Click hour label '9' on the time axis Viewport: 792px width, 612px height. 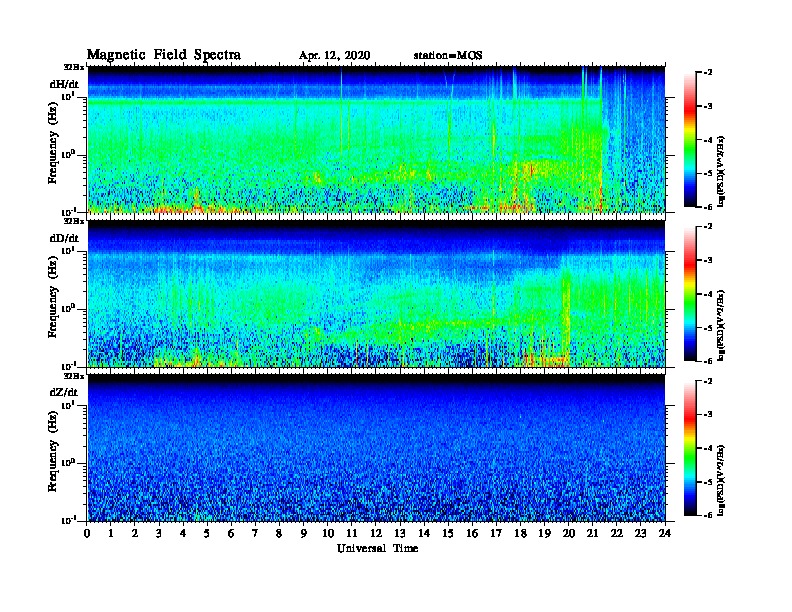[304, 534]
